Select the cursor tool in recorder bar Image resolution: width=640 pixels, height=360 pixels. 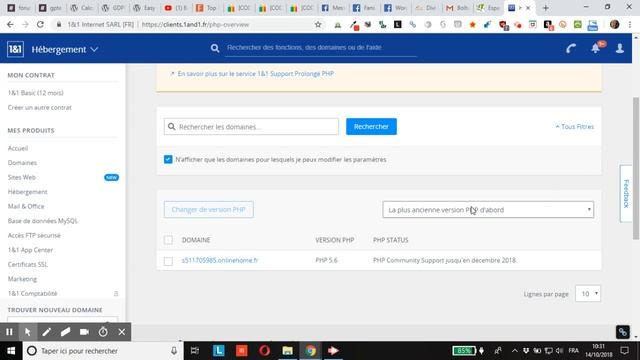(28, 332)
